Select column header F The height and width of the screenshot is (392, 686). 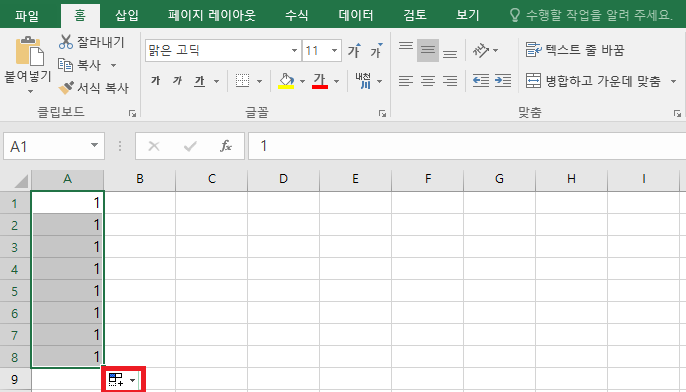click(x=427, y=179)
